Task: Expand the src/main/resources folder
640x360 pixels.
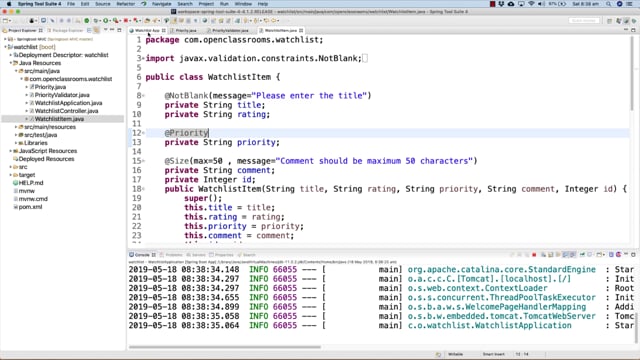Action: coord(16,127)
